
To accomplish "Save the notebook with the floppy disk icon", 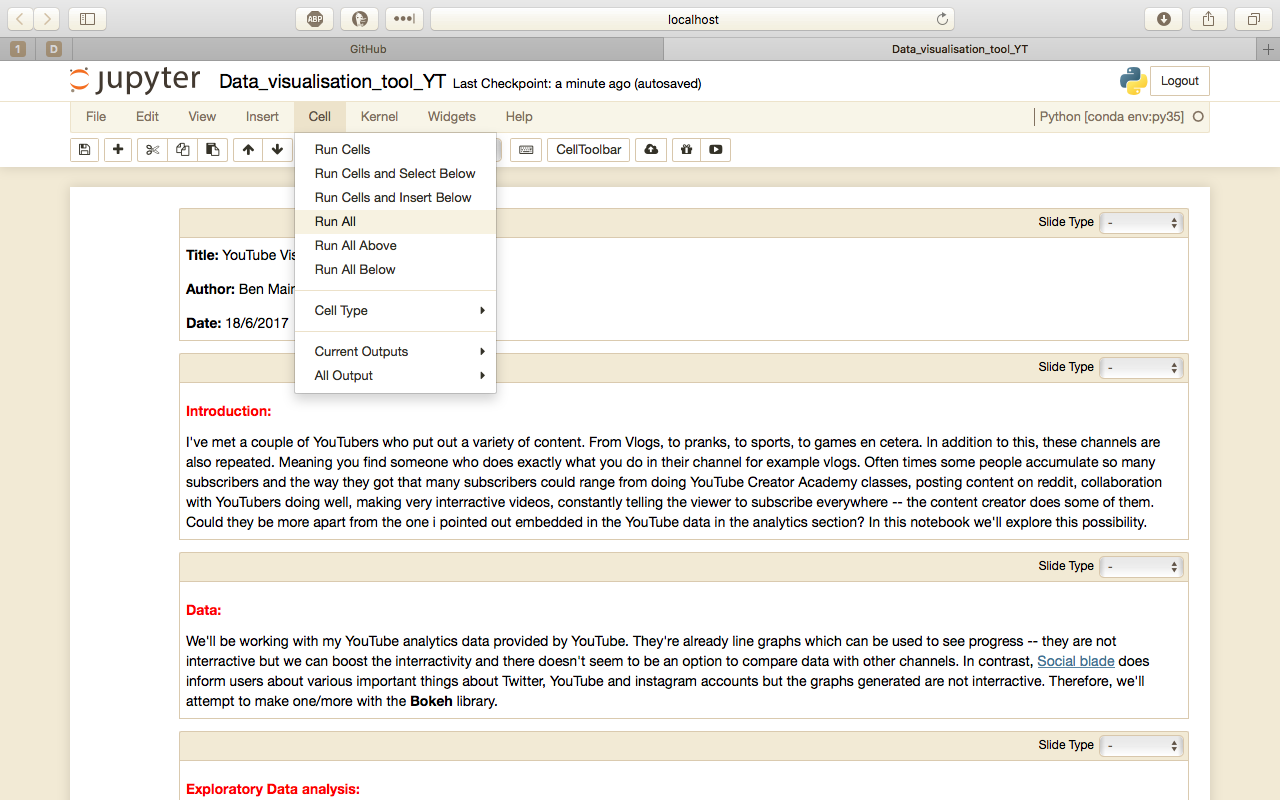I will pyautogui.click(x=84, y=150).
